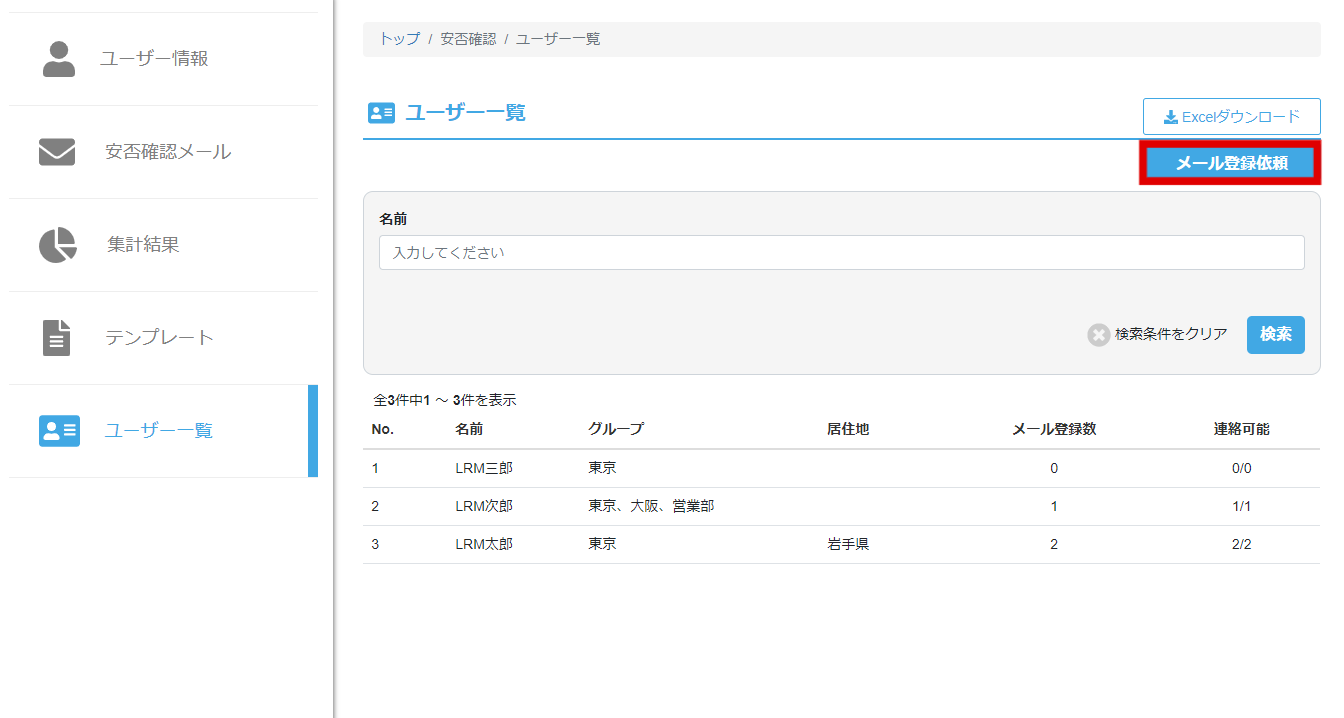Click the テンプレート document icon

pos(58,338)
